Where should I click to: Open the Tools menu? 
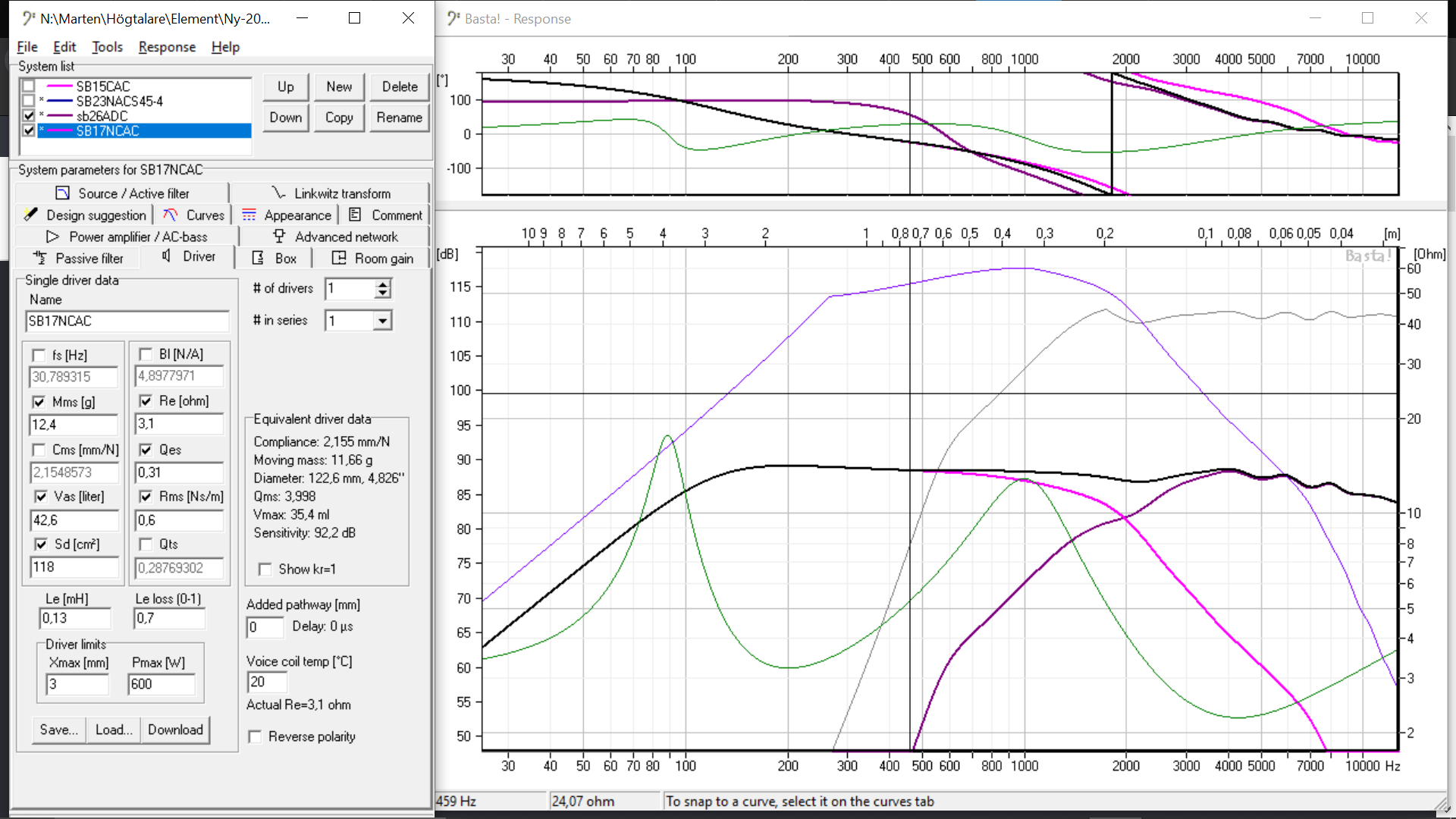coord(107,46)
